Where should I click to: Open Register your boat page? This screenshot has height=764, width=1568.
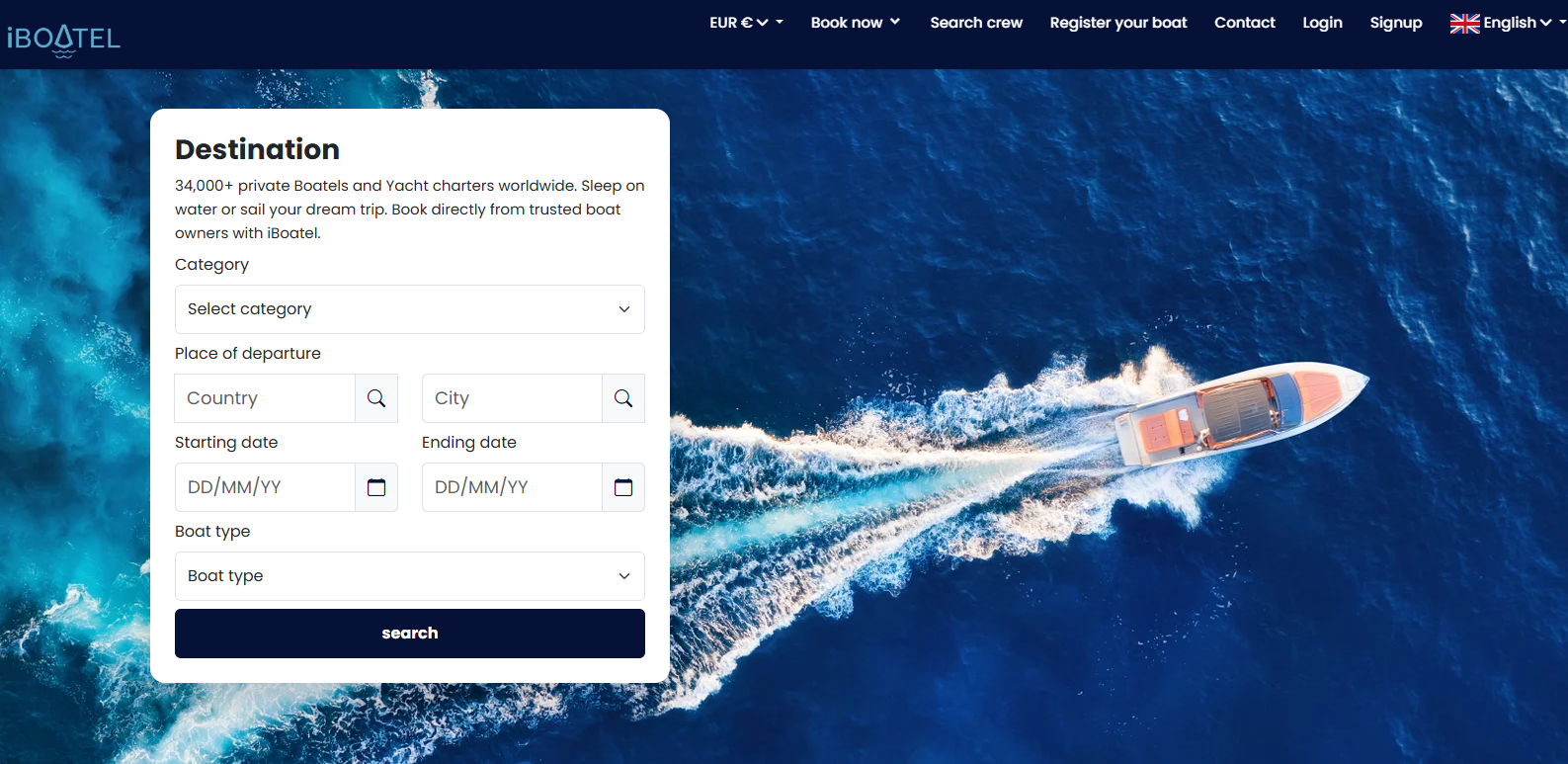click(x=1118, y=23)
